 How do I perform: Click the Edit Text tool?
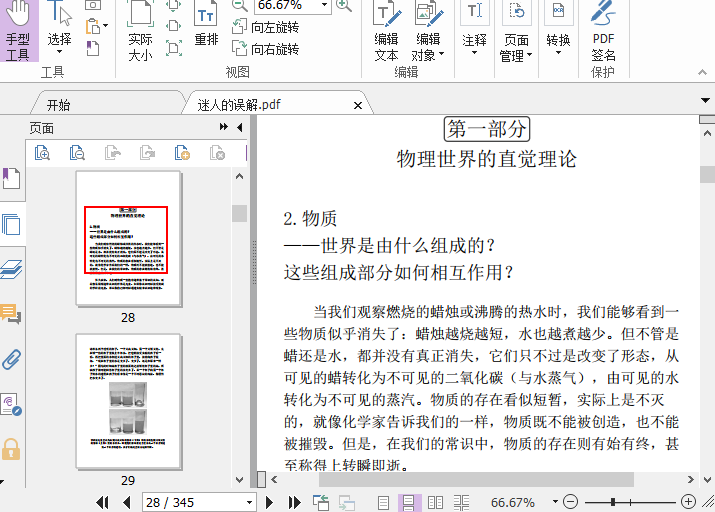(386, 31)
